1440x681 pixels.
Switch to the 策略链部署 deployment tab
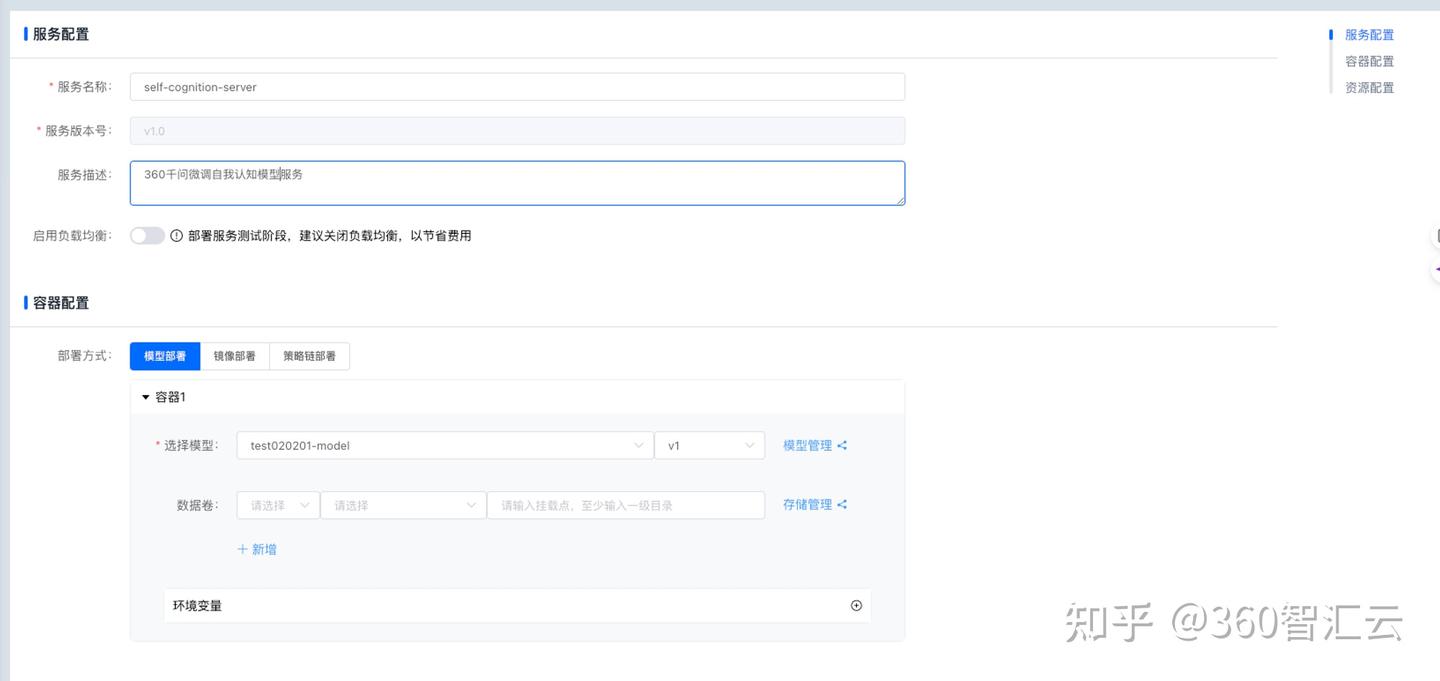(309, 355)
